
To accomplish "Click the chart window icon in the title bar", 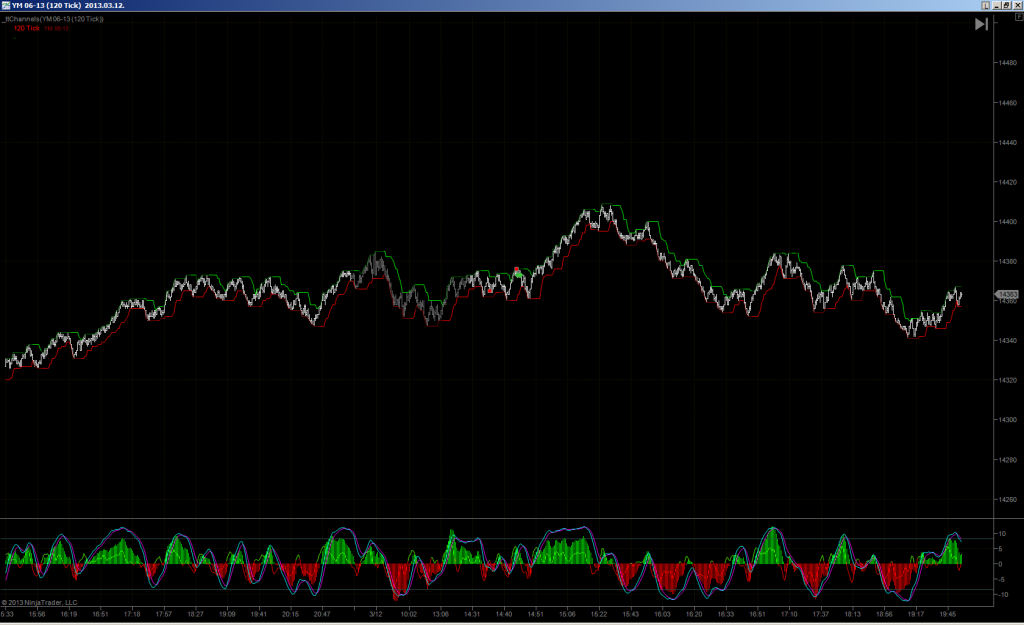I will coord(6,5).
